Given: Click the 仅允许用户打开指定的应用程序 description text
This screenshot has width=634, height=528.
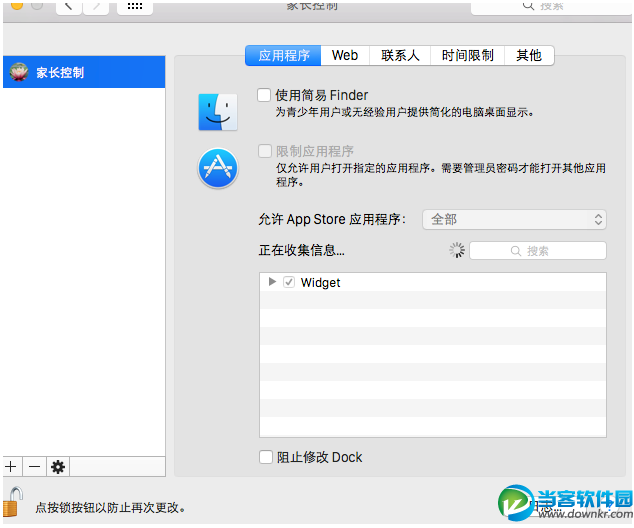Looking at the screenshot, I should (441, 175).
